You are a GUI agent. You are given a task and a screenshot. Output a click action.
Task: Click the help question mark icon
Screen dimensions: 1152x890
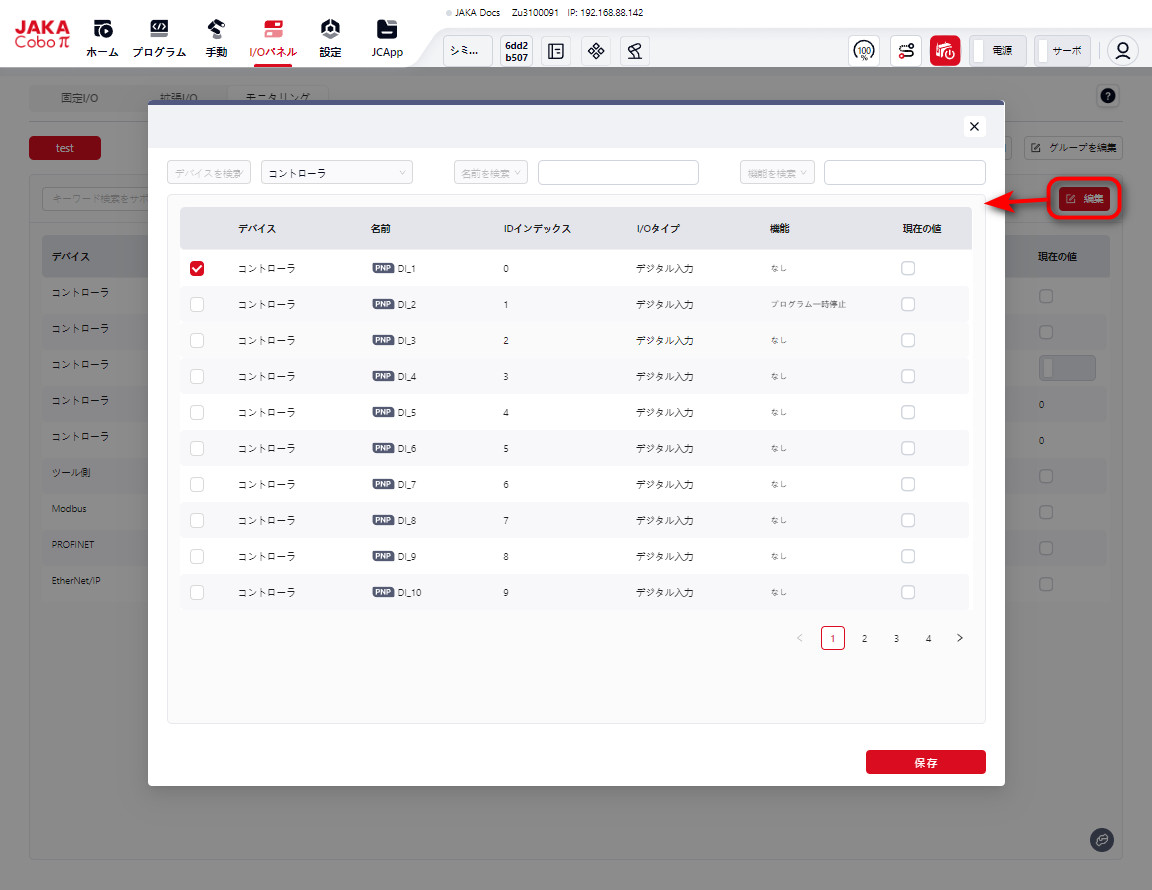1107,96
